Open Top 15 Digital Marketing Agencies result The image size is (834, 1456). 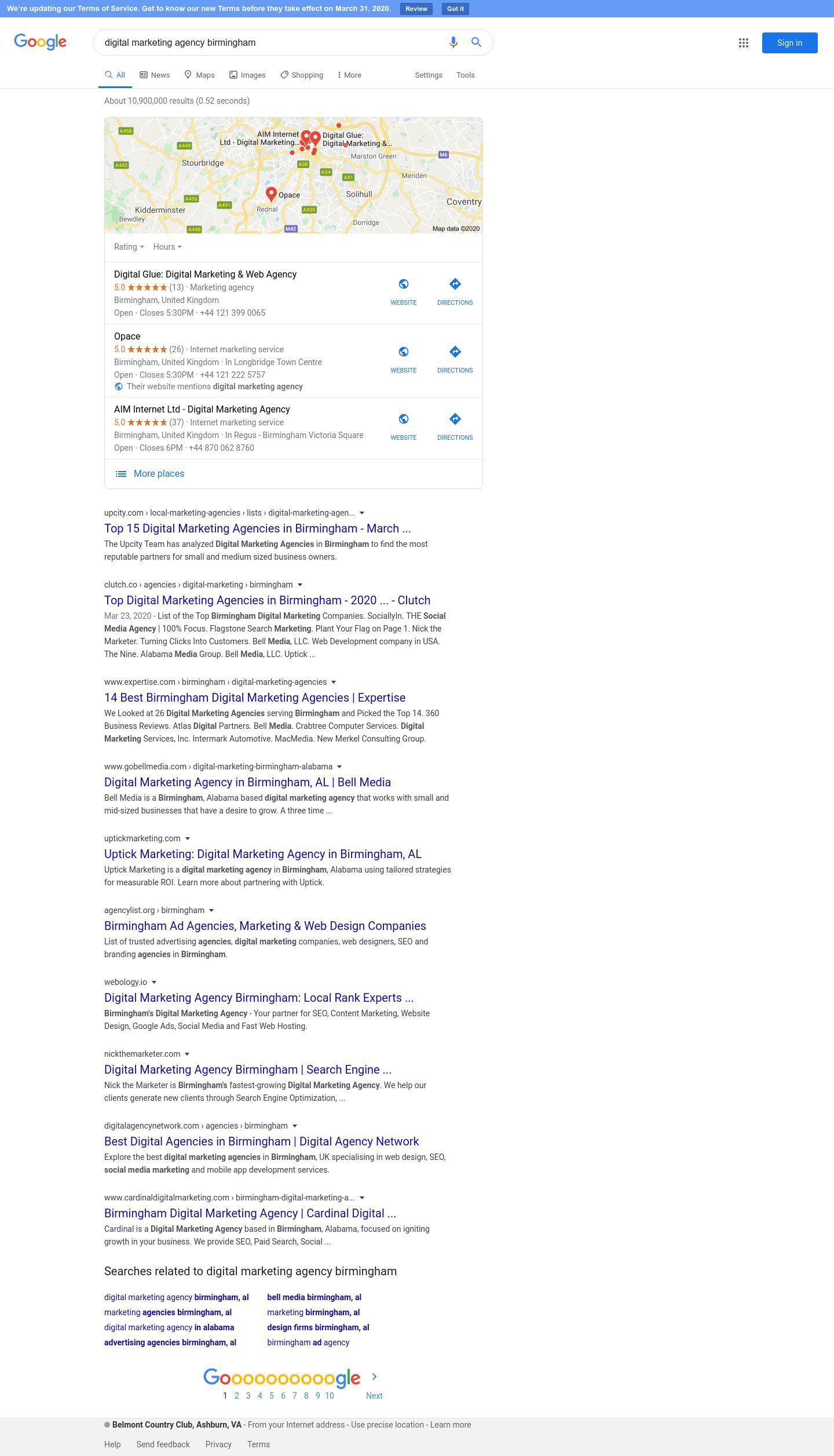(258, 528)
